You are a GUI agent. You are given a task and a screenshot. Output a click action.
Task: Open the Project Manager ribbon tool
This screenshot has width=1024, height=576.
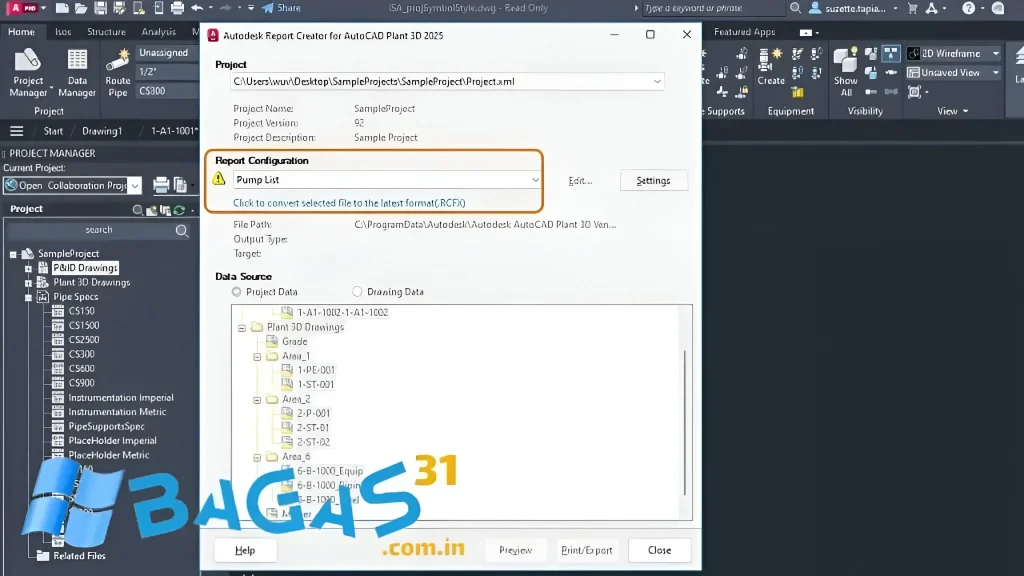tap(28, 73)
